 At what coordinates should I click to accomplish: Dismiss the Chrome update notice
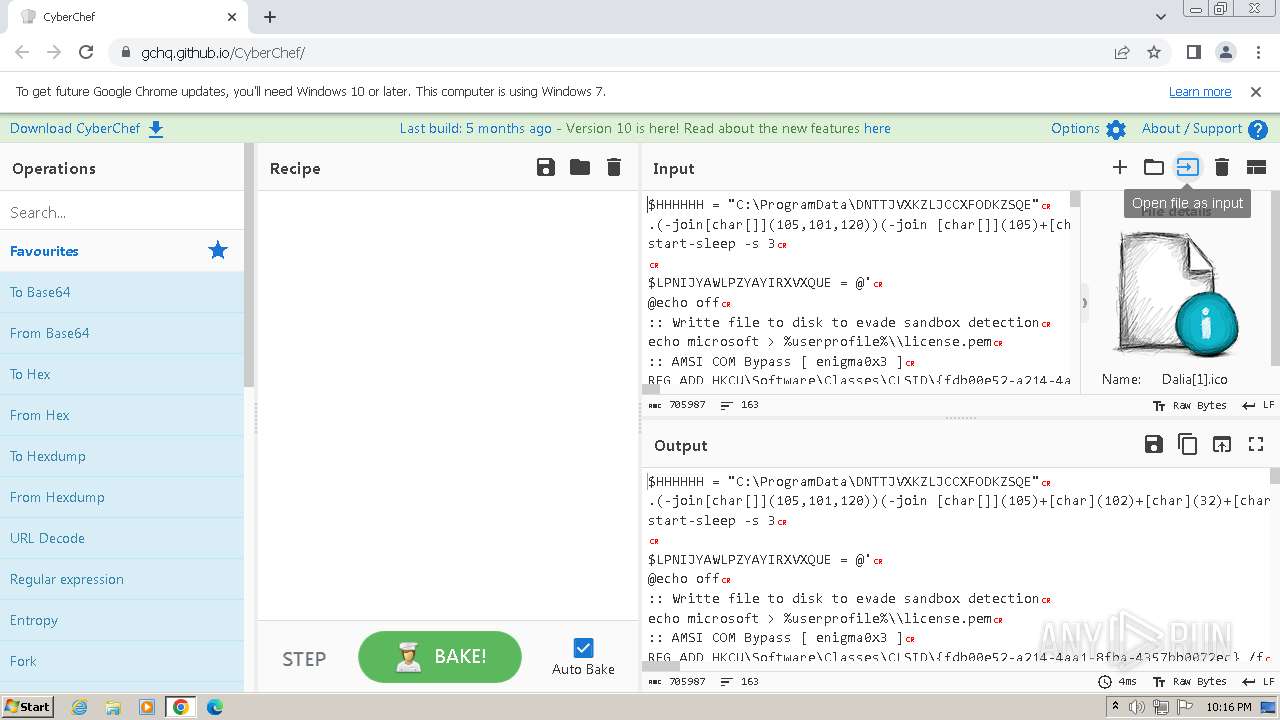click(1256, 91)
